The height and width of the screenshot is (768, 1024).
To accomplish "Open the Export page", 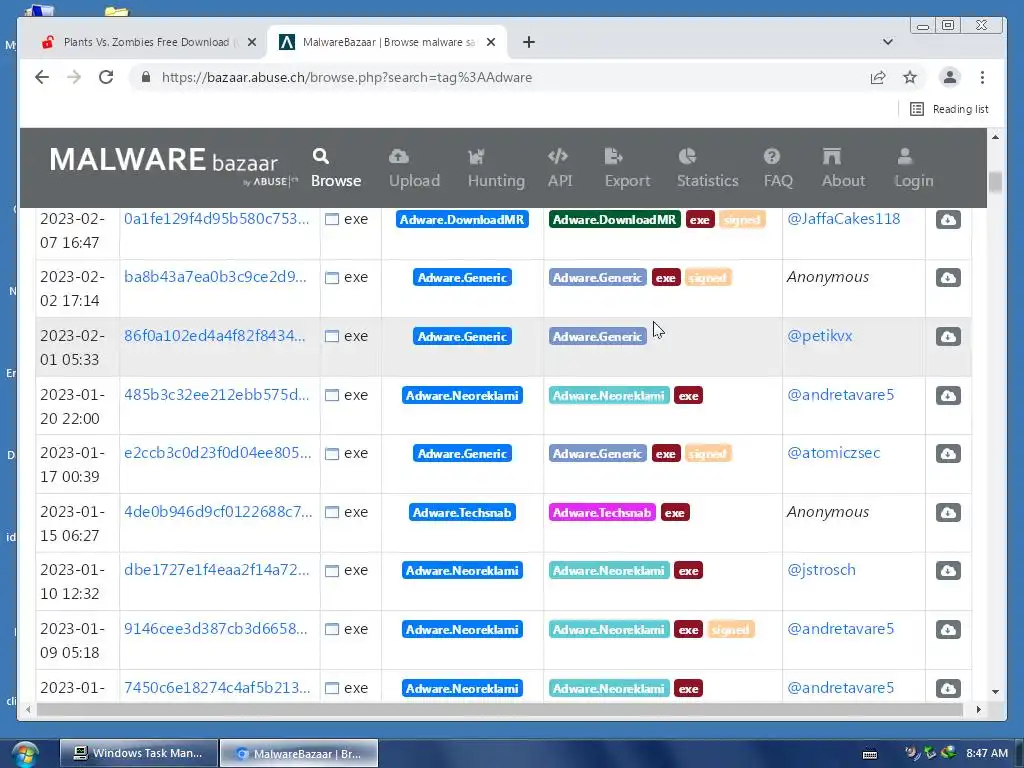I will 627,168.
